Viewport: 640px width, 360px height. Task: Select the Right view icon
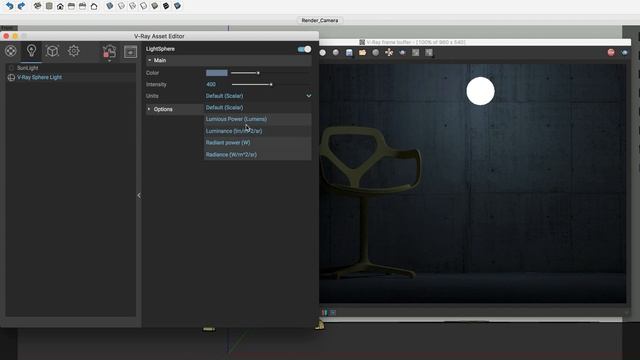[71, 6]
